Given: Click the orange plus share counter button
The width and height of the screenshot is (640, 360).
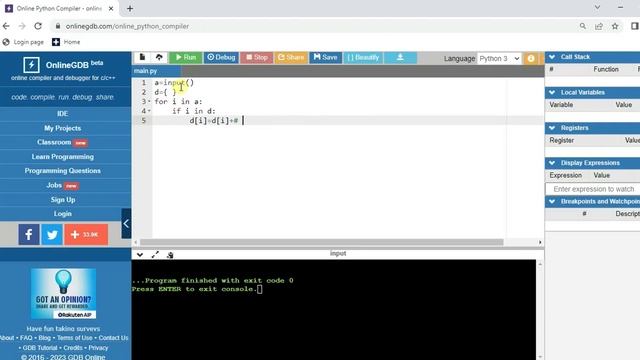Looking at the screenshot, I should click(x=86, y=234).
